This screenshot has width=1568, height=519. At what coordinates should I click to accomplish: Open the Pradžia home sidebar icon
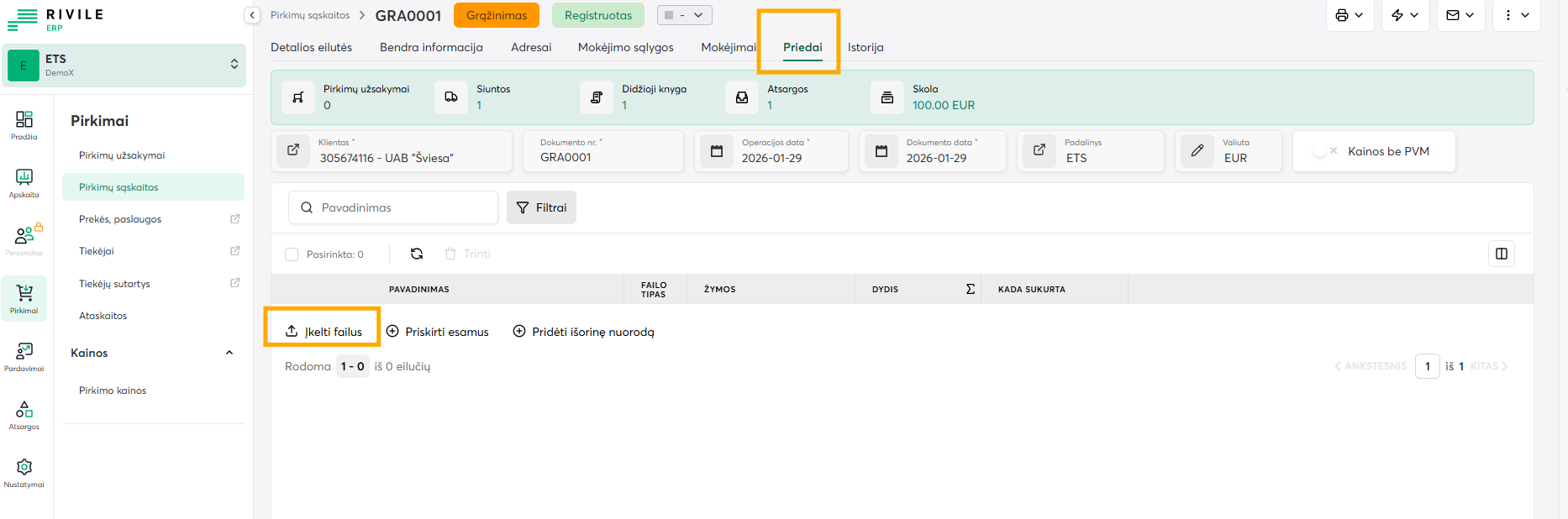tap(24, 124)
